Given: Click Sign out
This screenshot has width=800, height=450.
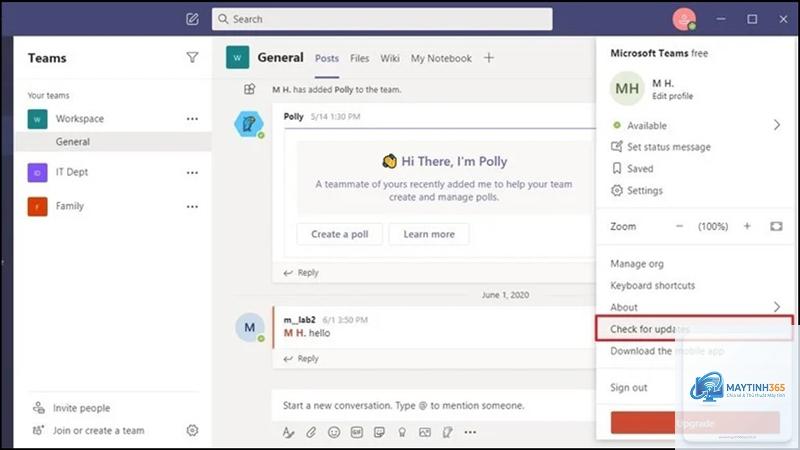Looking at the screenshot, I should pos(629,388).
